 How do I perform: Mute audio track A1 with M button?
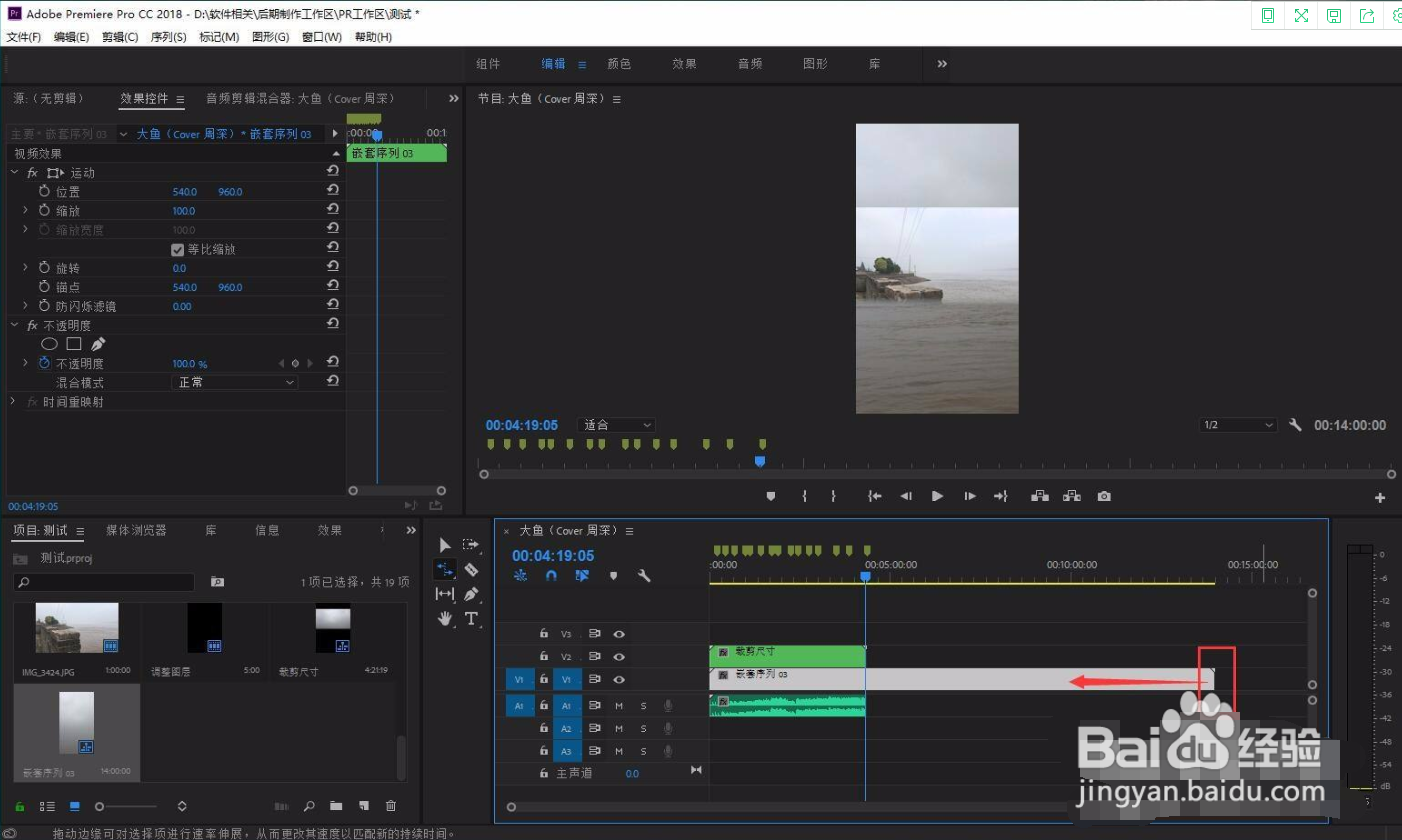pos(619,706)
